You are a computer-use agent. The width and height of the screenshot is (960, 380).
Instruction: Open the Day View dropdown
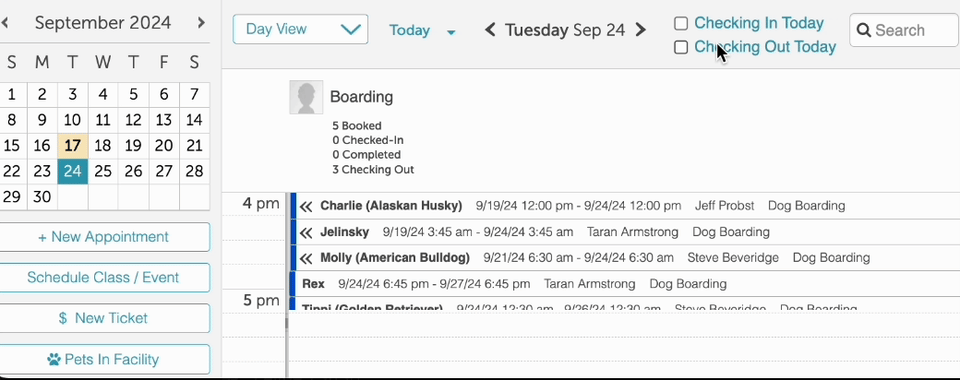coord(301,29)
